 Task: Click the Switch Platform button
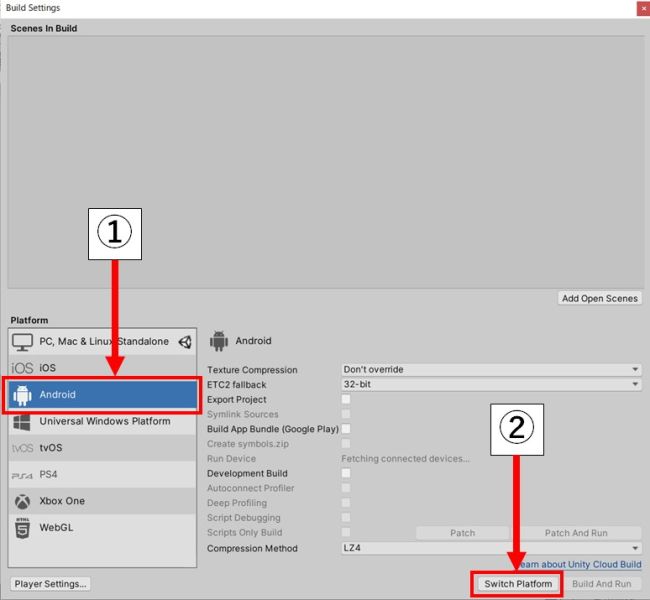coord(518,584)
